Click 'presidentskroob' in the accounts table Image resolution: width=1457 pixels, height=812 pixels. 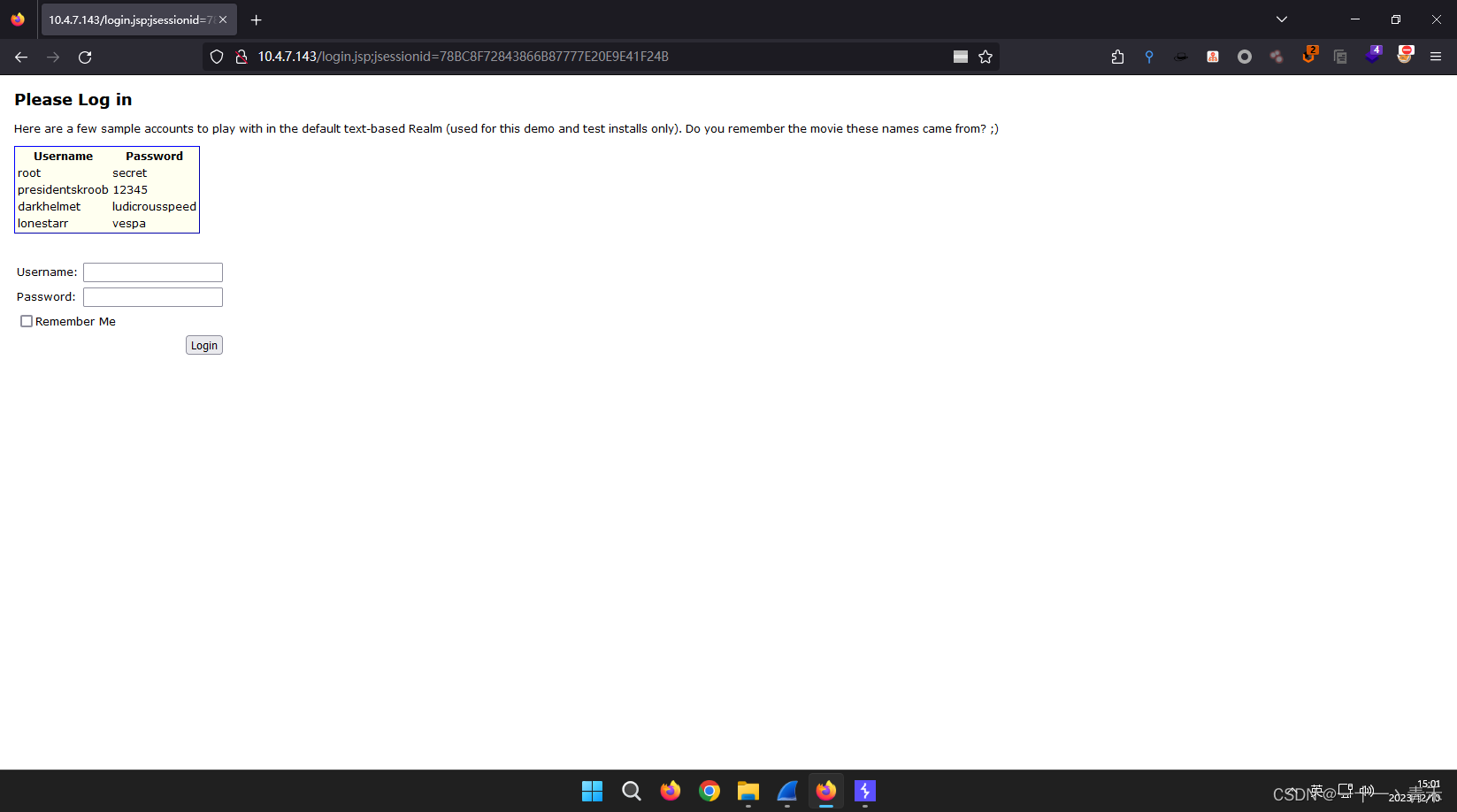pyautogui.click(x=63, y=190)
